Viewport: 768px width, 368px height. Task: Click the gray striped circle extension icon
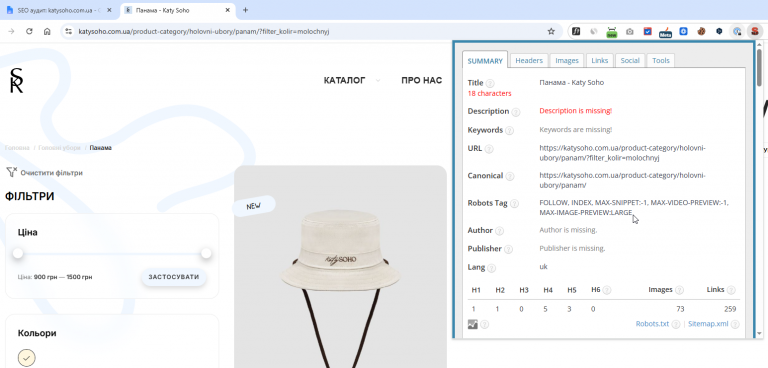tap(594, 31)
